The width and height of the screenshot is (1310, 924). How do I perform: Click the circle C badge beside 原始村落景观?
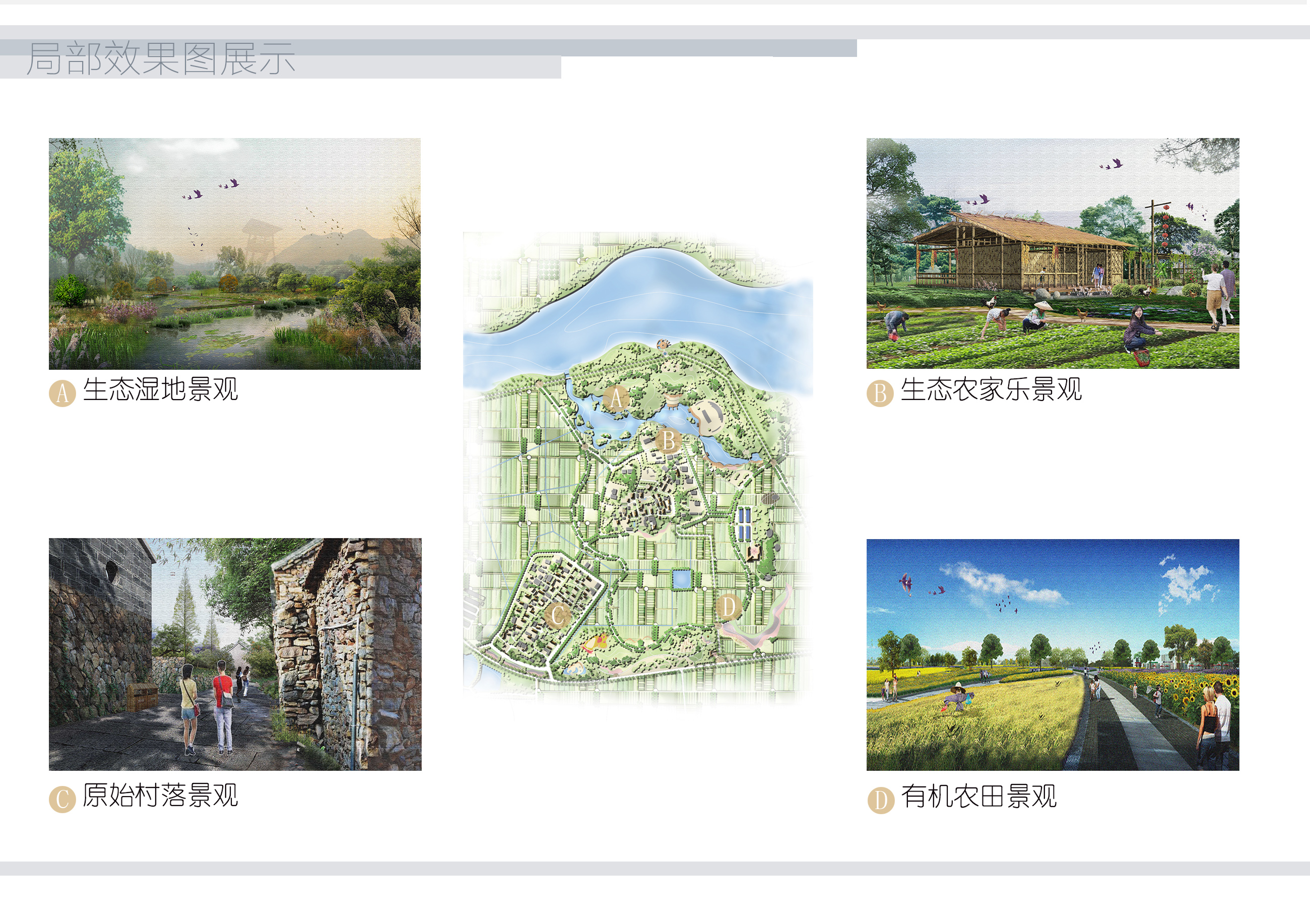(62, 799)
